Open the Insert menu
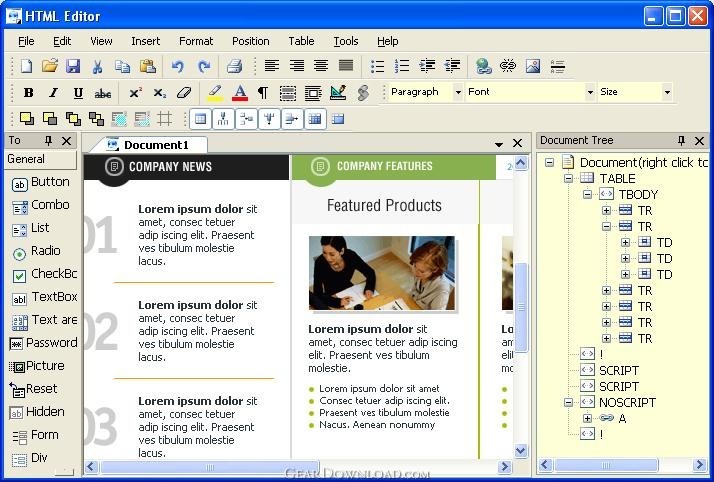This screenshot has height=482, width=714. 145,41
